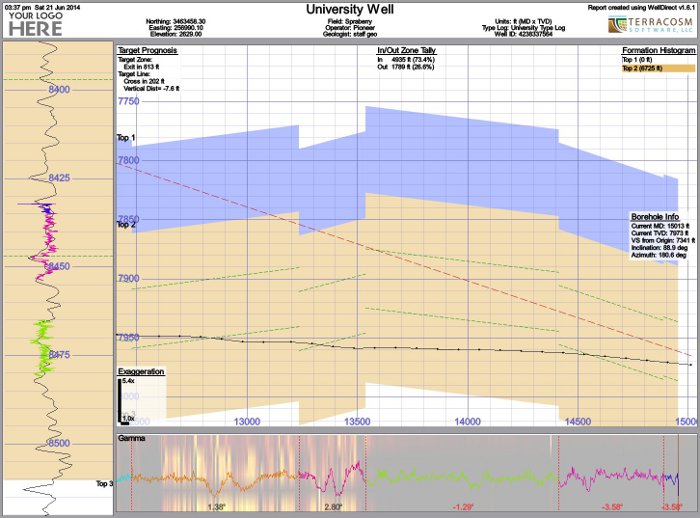Select the University Well title
The image size is (700, 518).
click(x=350, y=9)
